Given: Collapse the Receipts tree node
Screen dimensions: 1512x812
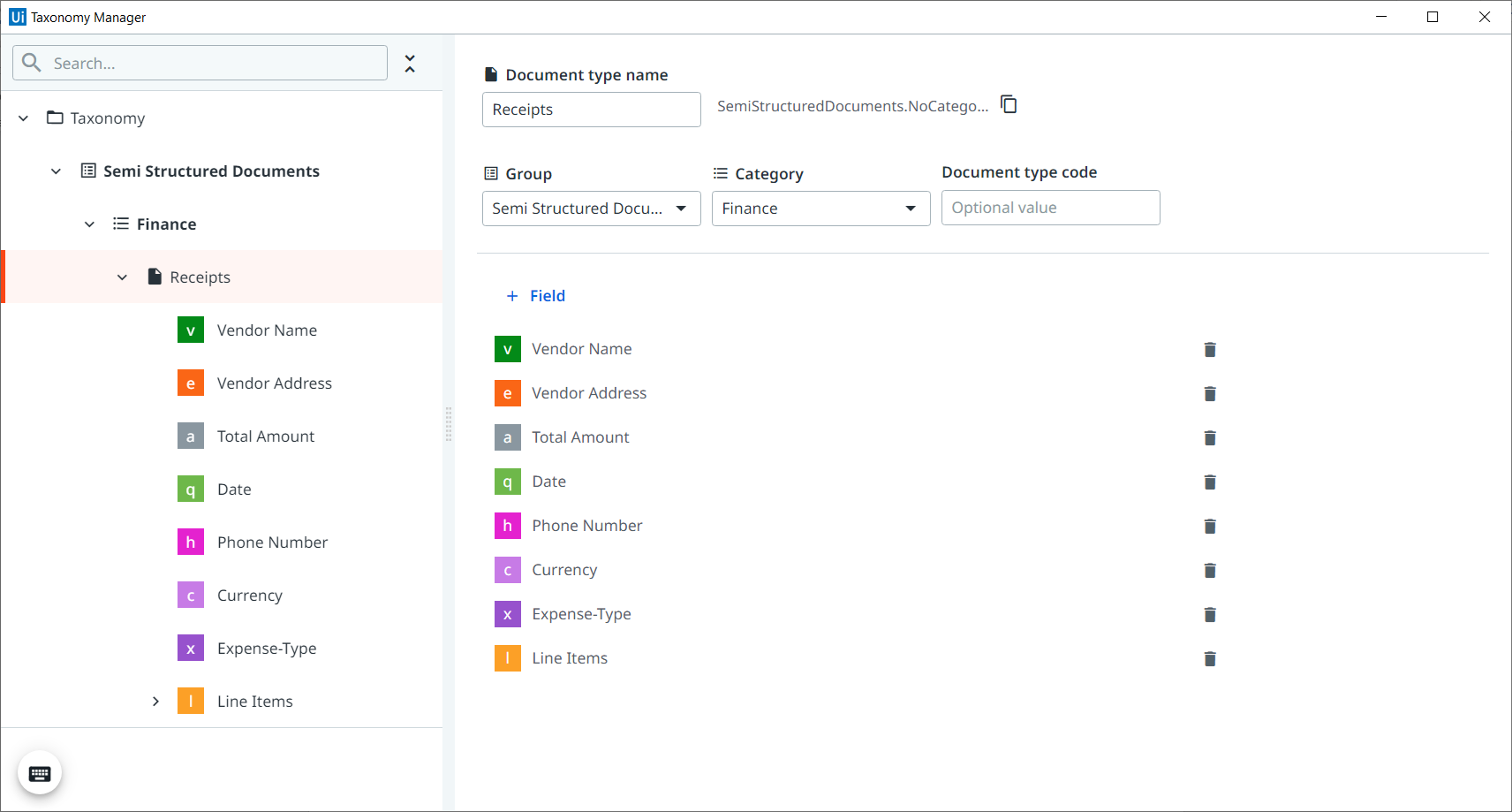Looking at the screenshot, I should 122,277.
